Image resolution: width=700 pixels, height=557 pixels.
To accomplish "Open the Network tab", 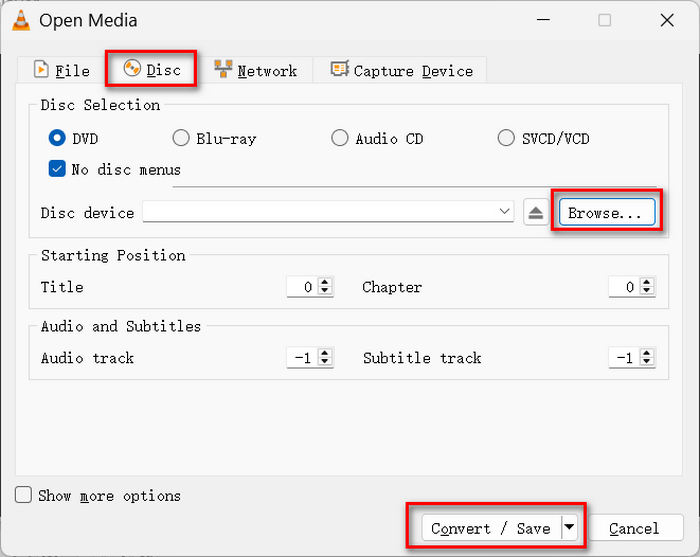I will [x=255, y=70].
